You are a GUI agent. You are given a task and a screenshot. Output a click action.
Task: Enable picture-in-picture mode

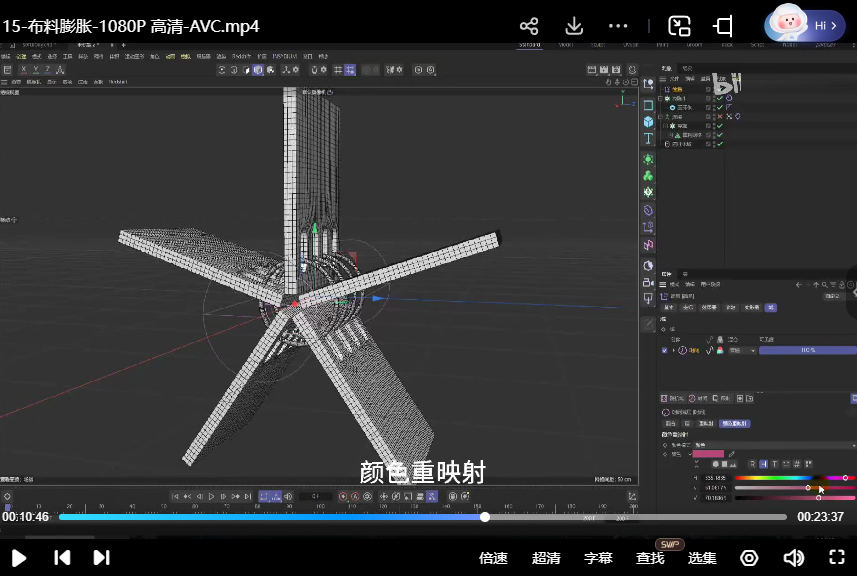coord(680,26)
